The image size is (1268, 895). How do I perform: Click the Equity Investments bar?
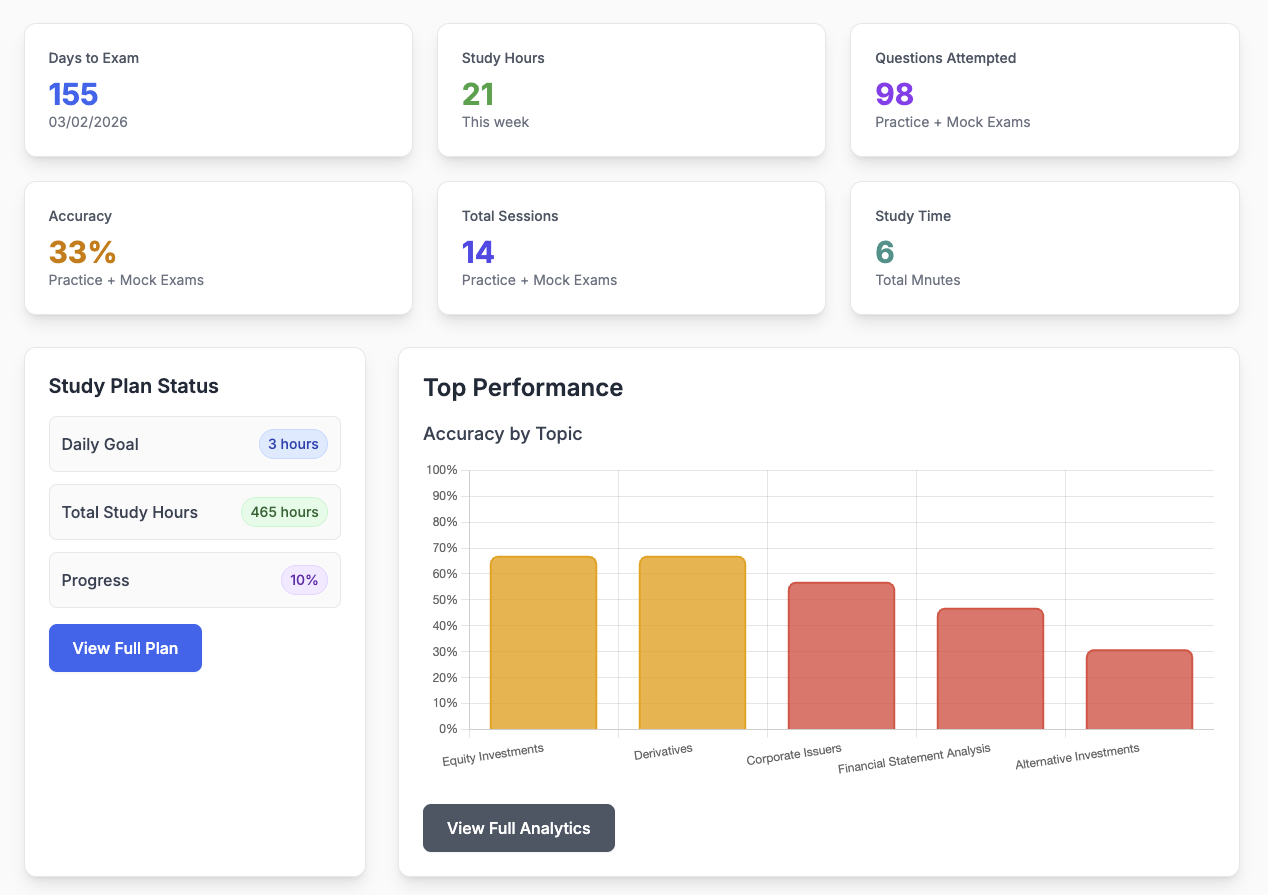[542, 640]
